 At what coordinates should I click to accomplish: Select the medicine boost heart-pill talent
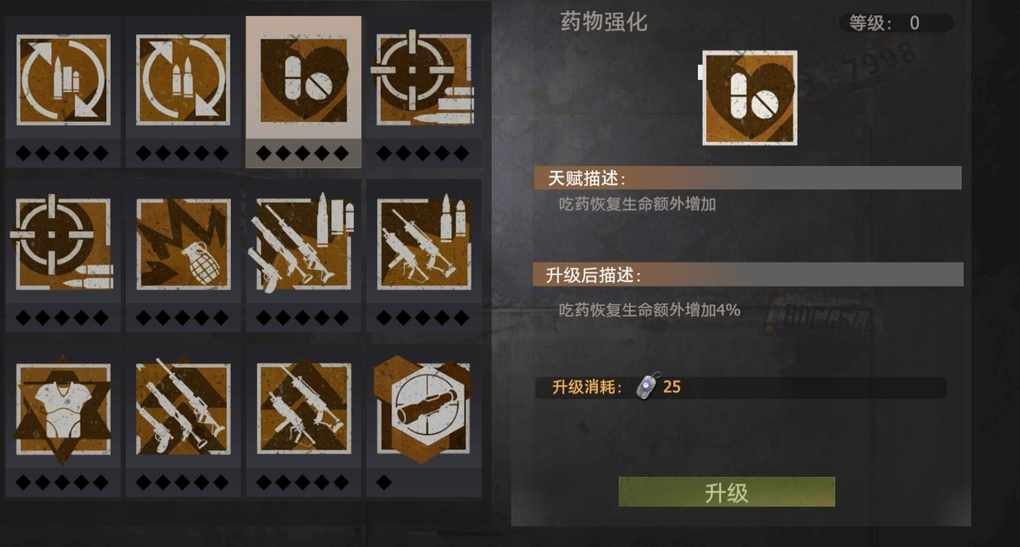coord(304,80)
